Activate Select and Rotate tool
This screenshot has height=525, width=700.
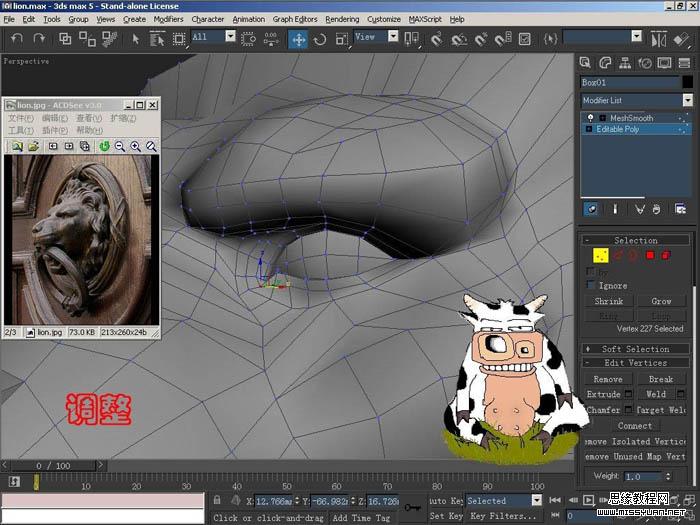click(320, 39)
